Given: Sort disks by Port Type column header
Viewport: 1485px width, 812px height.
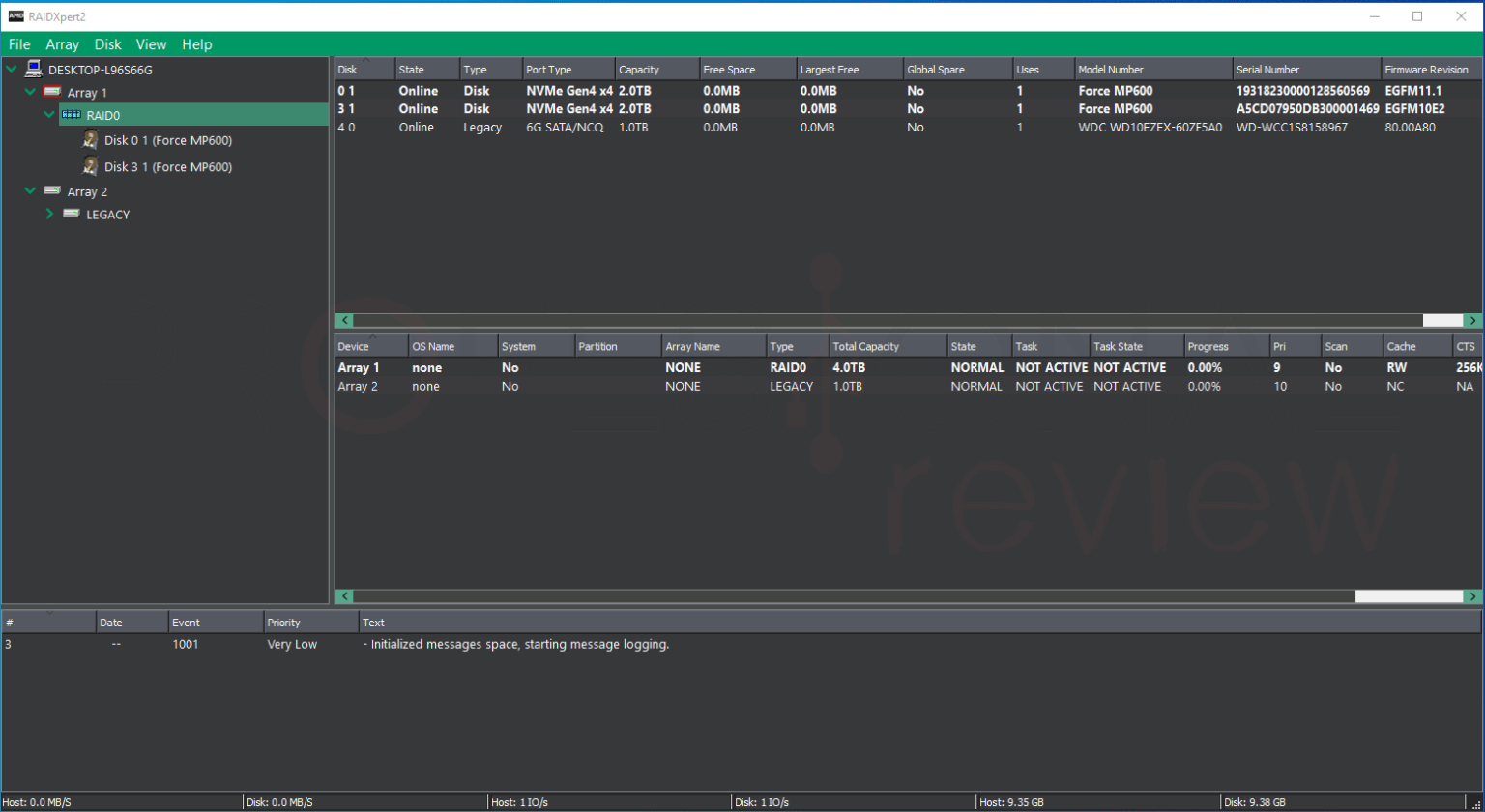Looking at the screenshot, I should tap(568, 70).
